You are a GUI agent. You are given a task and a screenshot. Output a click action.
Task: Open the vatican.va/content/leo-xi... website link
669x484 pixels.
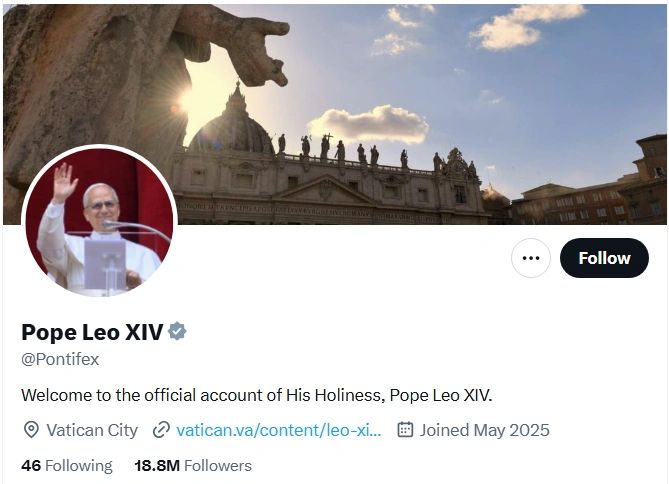[x=279, y=430]
